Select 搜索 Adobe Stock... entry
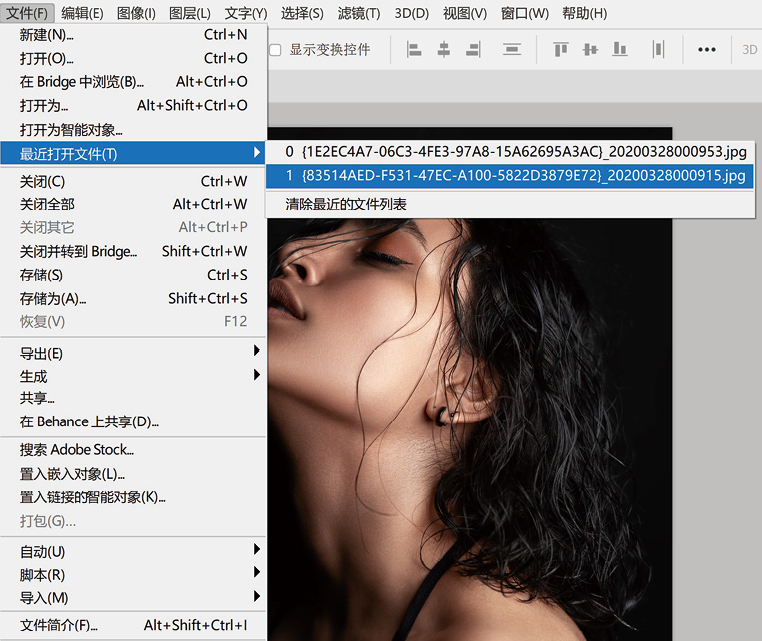This screenshot has height=641, width=762. (133, 450)
